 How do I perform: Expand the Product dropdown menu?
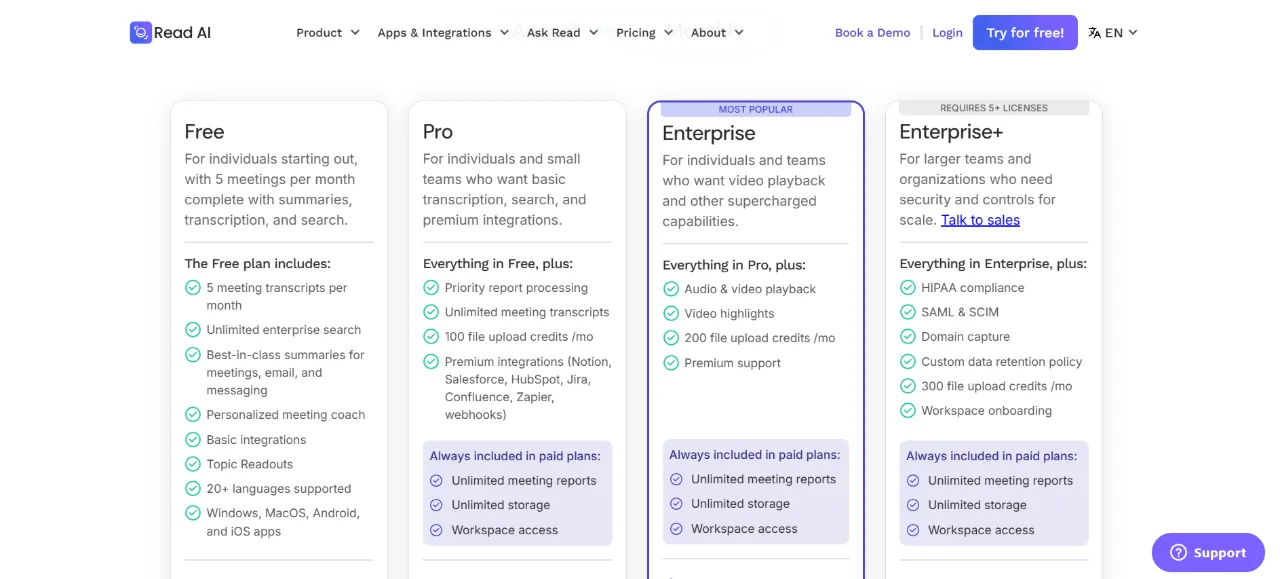328,33
